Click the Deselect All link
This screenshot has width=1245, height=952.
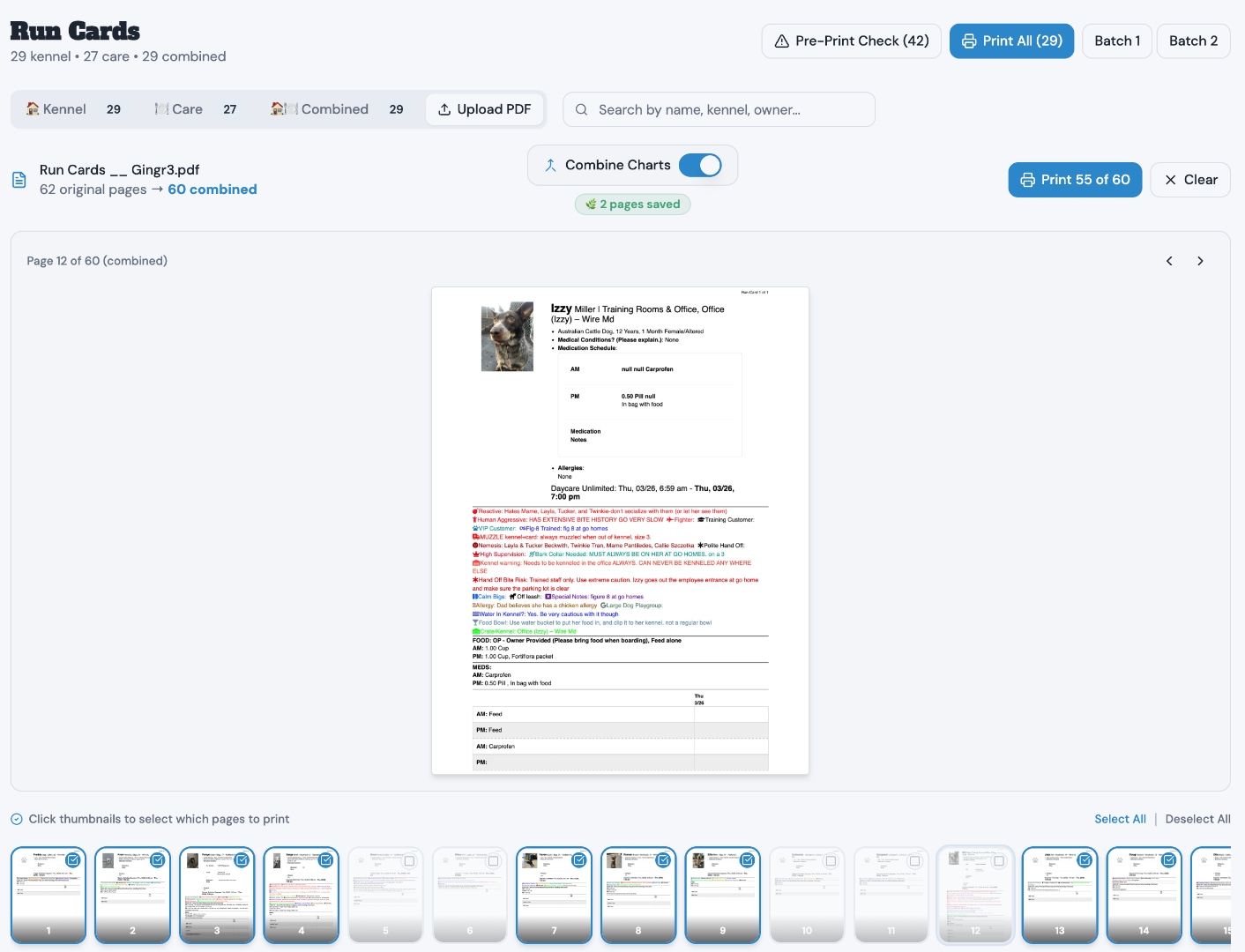(x=1197, y=819)
